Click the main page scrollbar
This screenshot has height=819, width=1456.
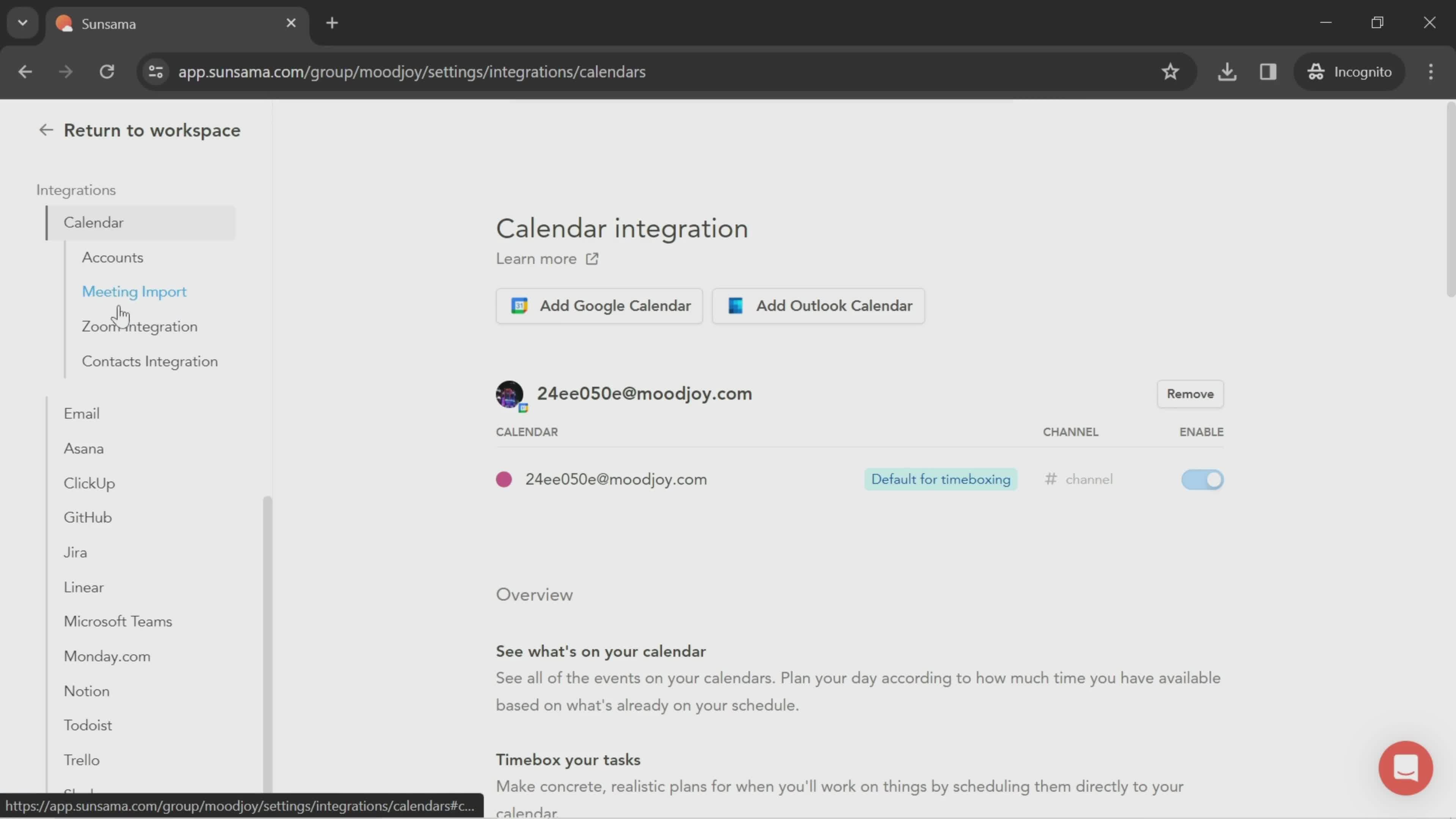tap(1450, 199)
